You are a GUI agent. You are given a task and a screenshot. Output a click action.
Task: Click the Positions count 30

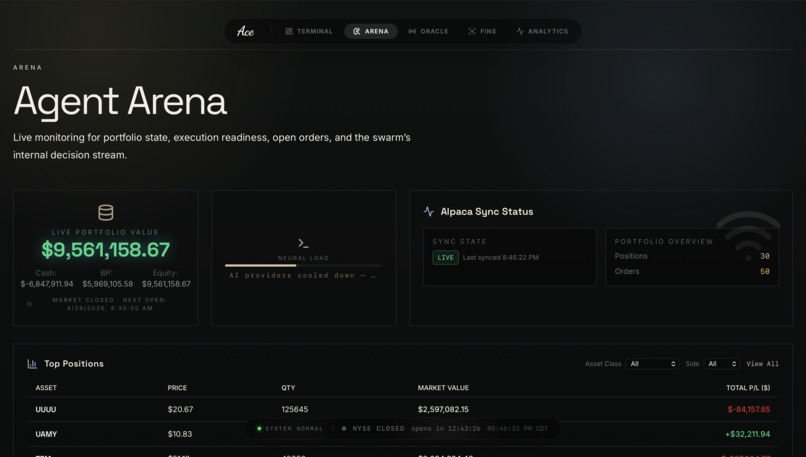[765, 256]
